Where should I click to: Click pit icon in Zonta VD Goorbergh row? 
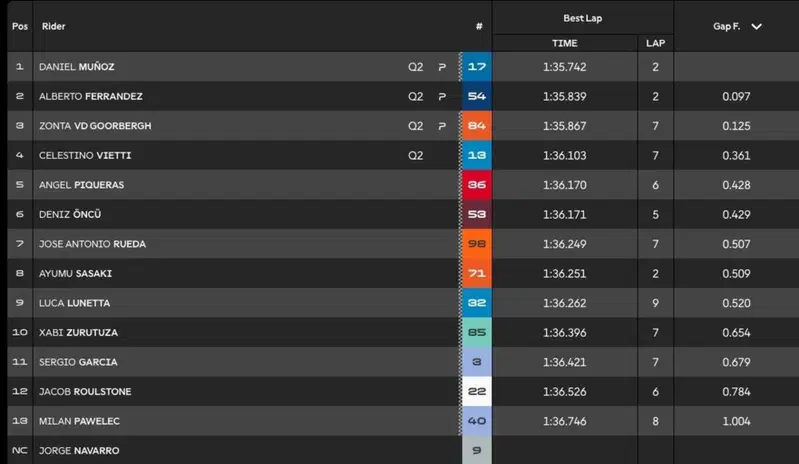pos(442,126)
